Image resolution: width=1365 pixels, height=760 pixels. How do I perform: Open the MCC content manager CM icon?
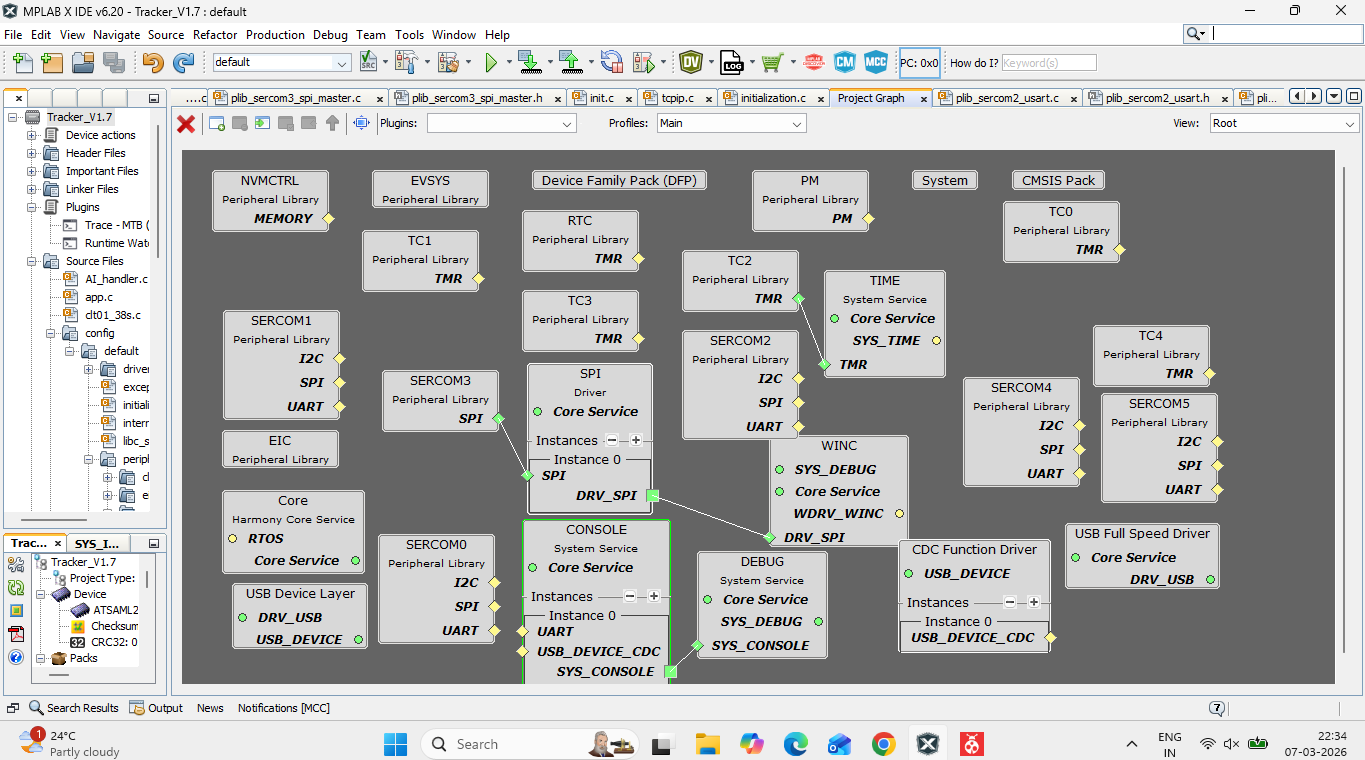845,63
